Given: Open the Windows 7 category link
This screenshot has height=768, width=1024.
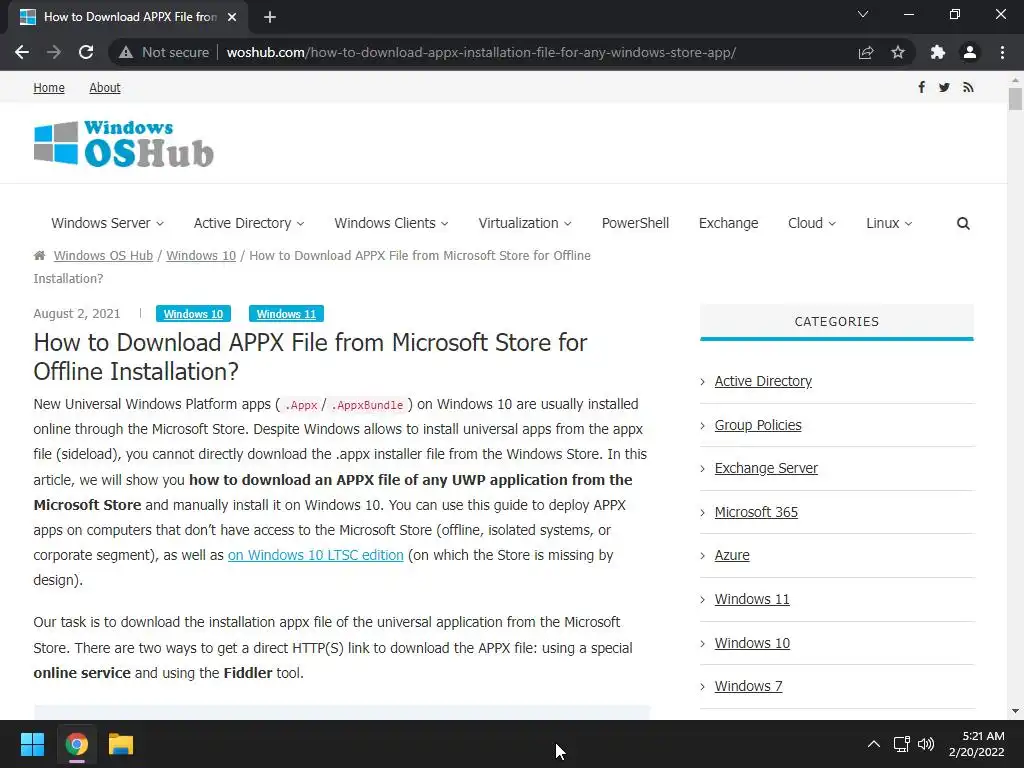Looking at the screenshot, I should (748, 686).
